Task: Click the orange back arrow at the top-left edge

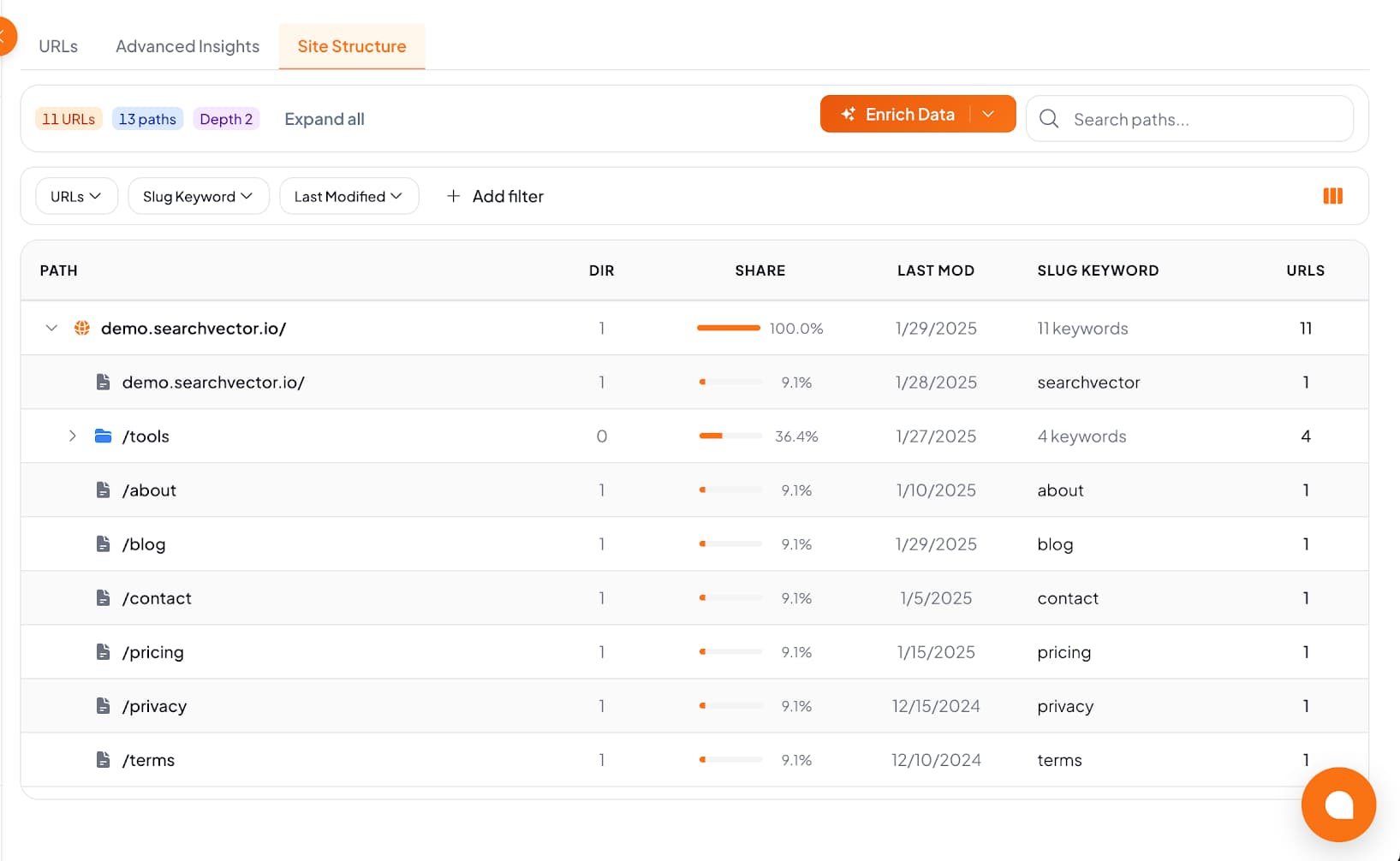Action: click(7, 36)
